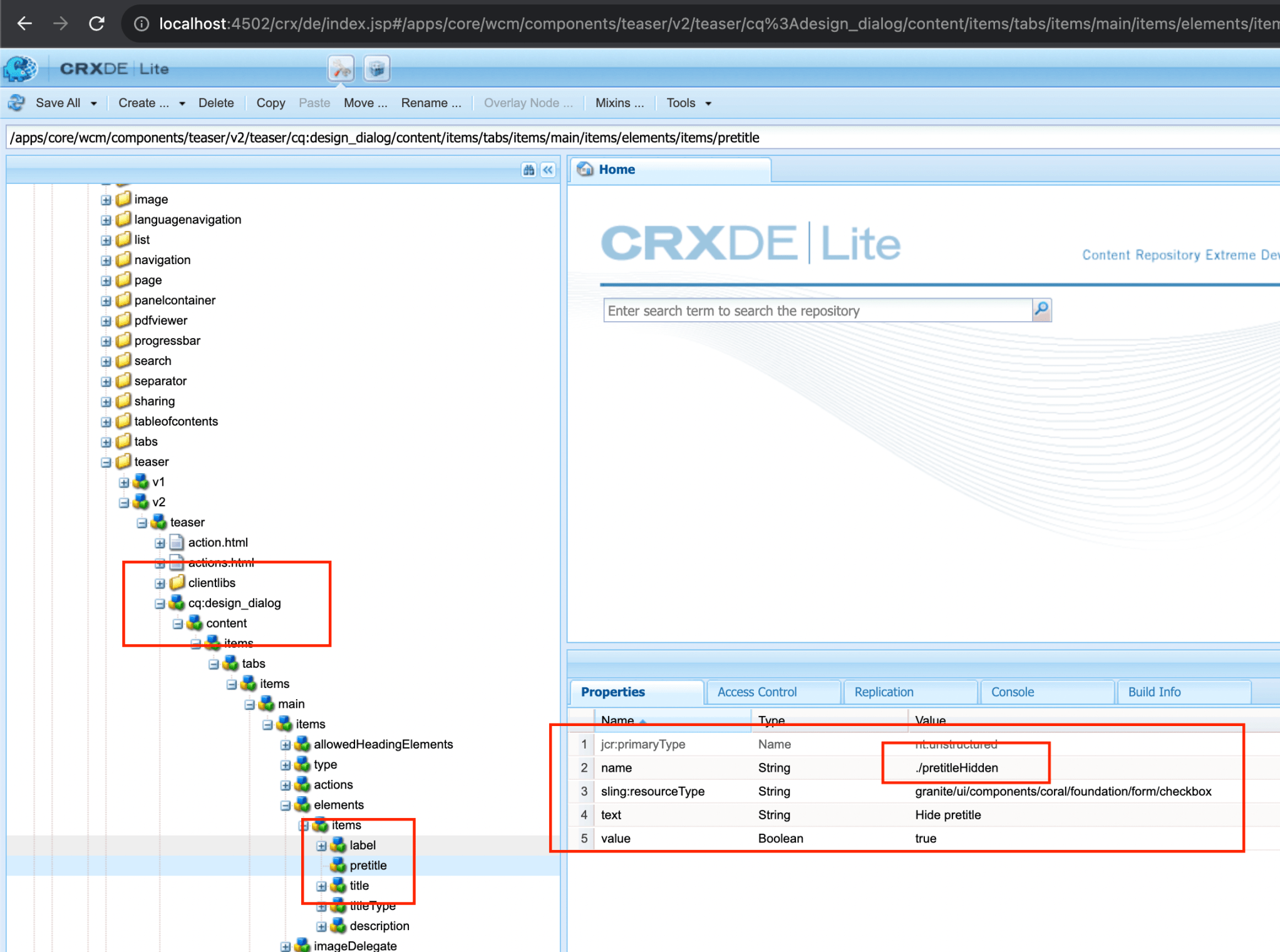Collapse the tree panel with double-chevron icon

[x=547, y=170]
